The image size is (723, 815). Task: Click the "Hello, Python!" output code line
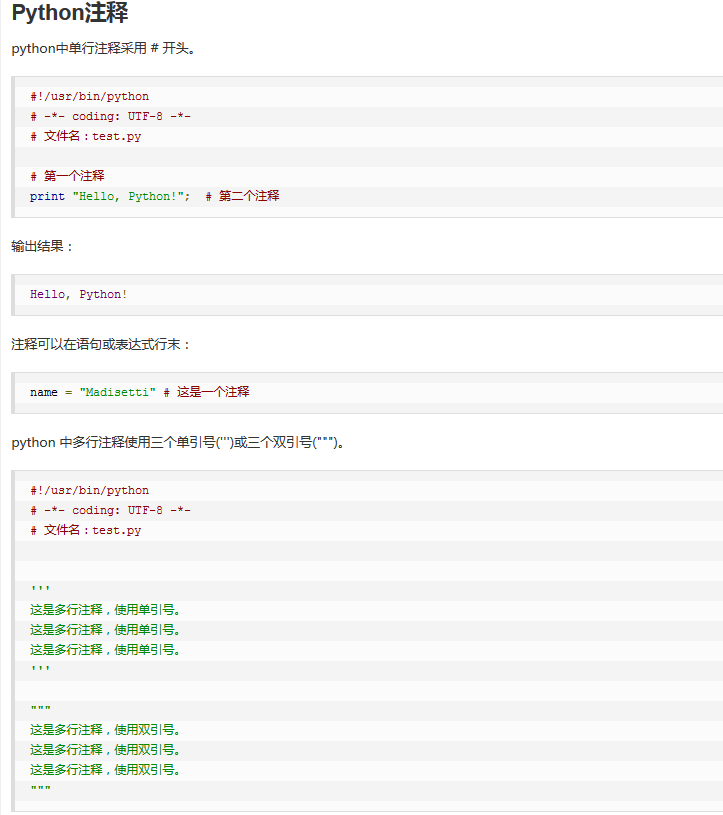[x=78, y=295]
